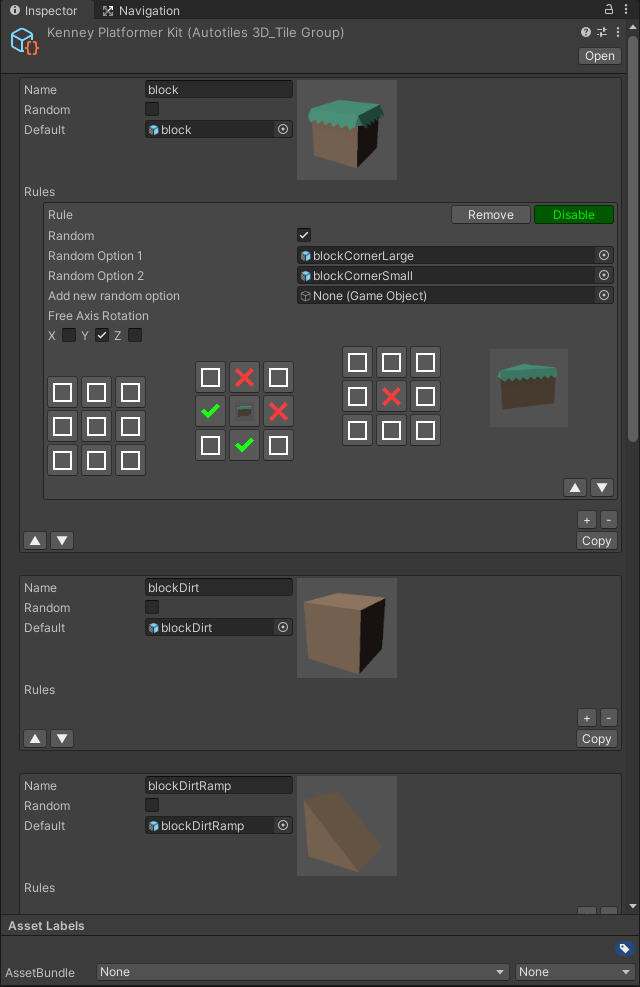
Task: Click the blockDirtRamp preview thumbnail
Action: pyautogui.click(x=347, y=826)
